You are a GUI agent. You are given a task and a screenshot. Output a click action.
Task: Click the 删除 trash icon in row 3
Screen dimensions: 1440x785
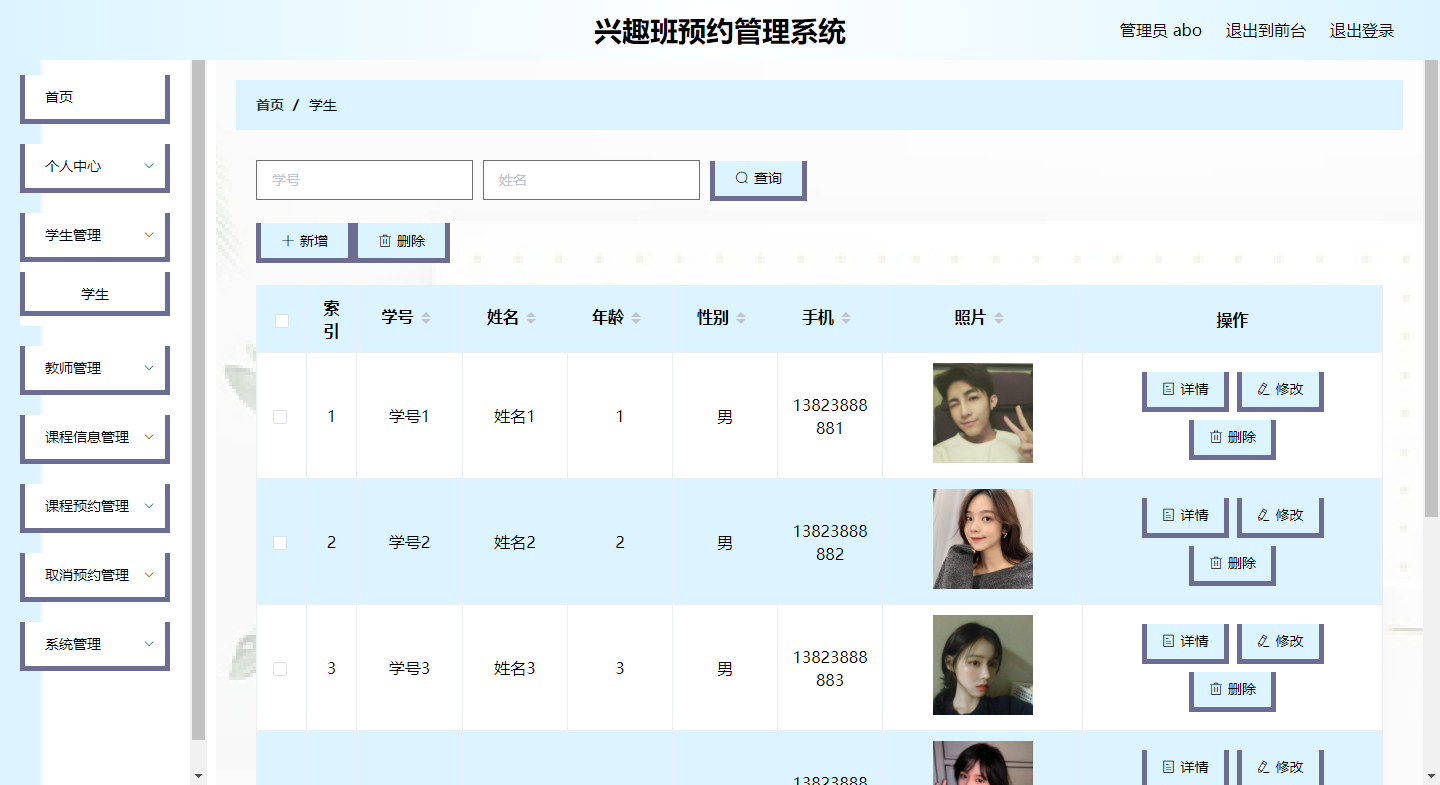(x=1216, y=689)
